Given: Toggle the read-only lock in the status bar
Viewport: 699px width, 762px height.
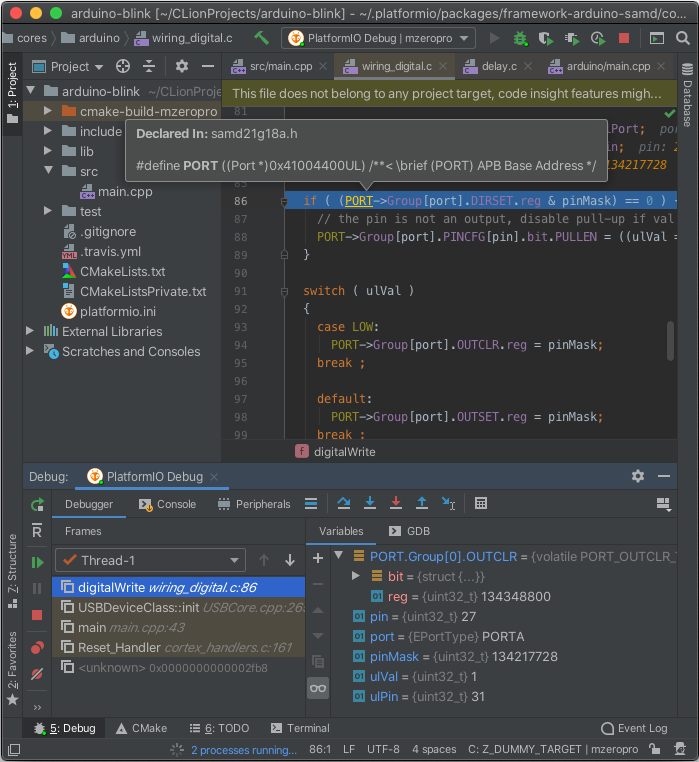Looking at the screenshot, I should 654,749.
